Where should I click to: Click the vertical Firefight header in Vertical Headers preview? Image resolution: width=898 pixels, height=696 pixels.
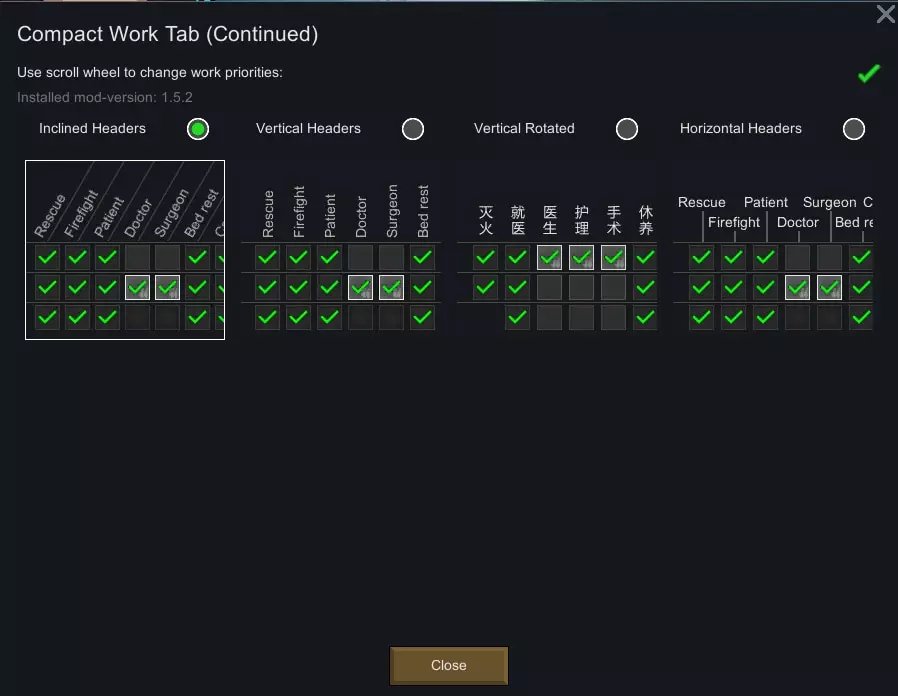coord(298,211)
